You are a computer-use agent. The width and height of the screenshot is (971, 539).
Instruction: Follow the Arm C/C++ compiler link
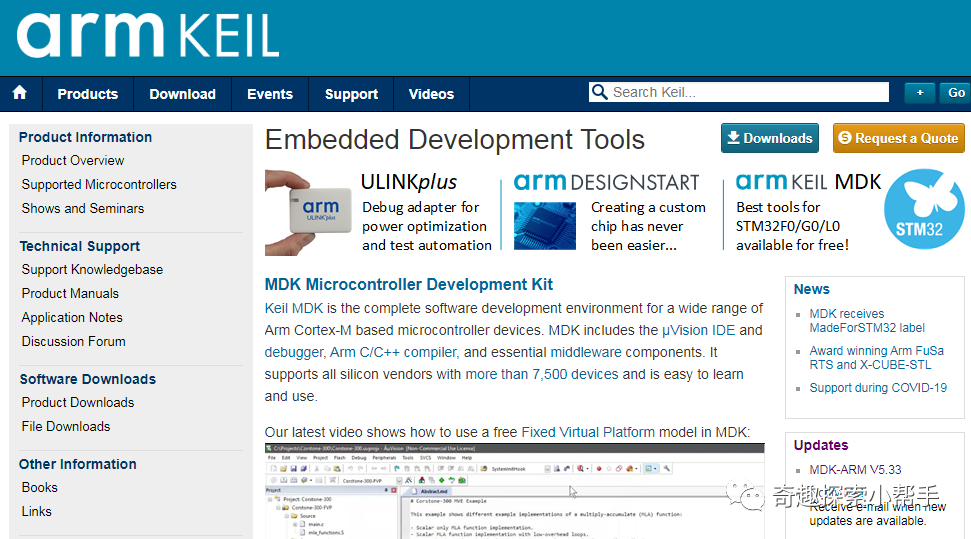(x=393, y=353)
